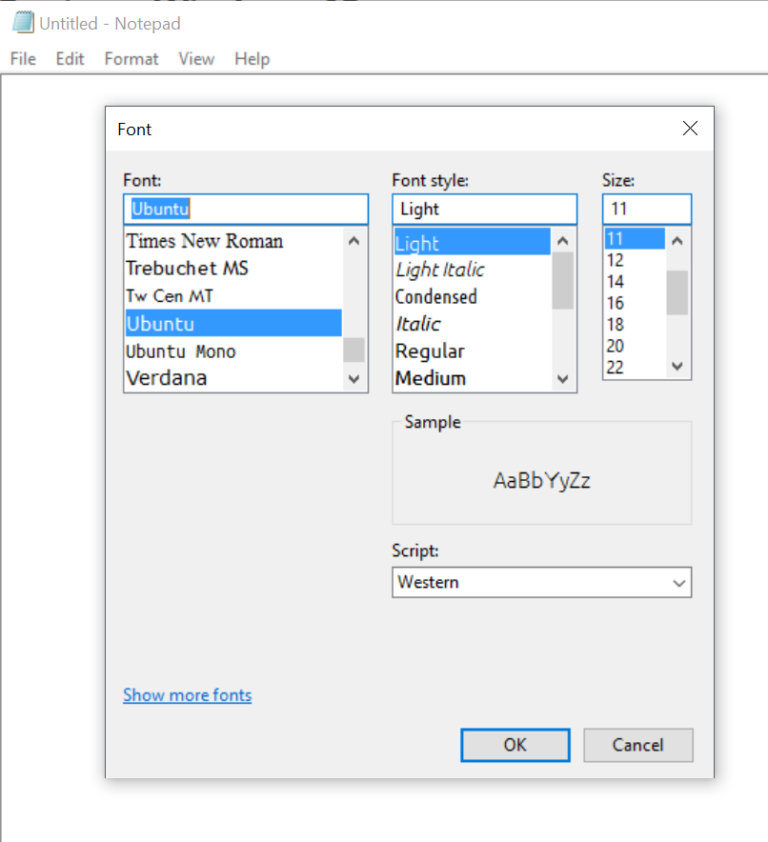The width and height of the screenshot is (768, 842).
Task: Click Font style list scroll-down arrow
Action: point(563,379)
